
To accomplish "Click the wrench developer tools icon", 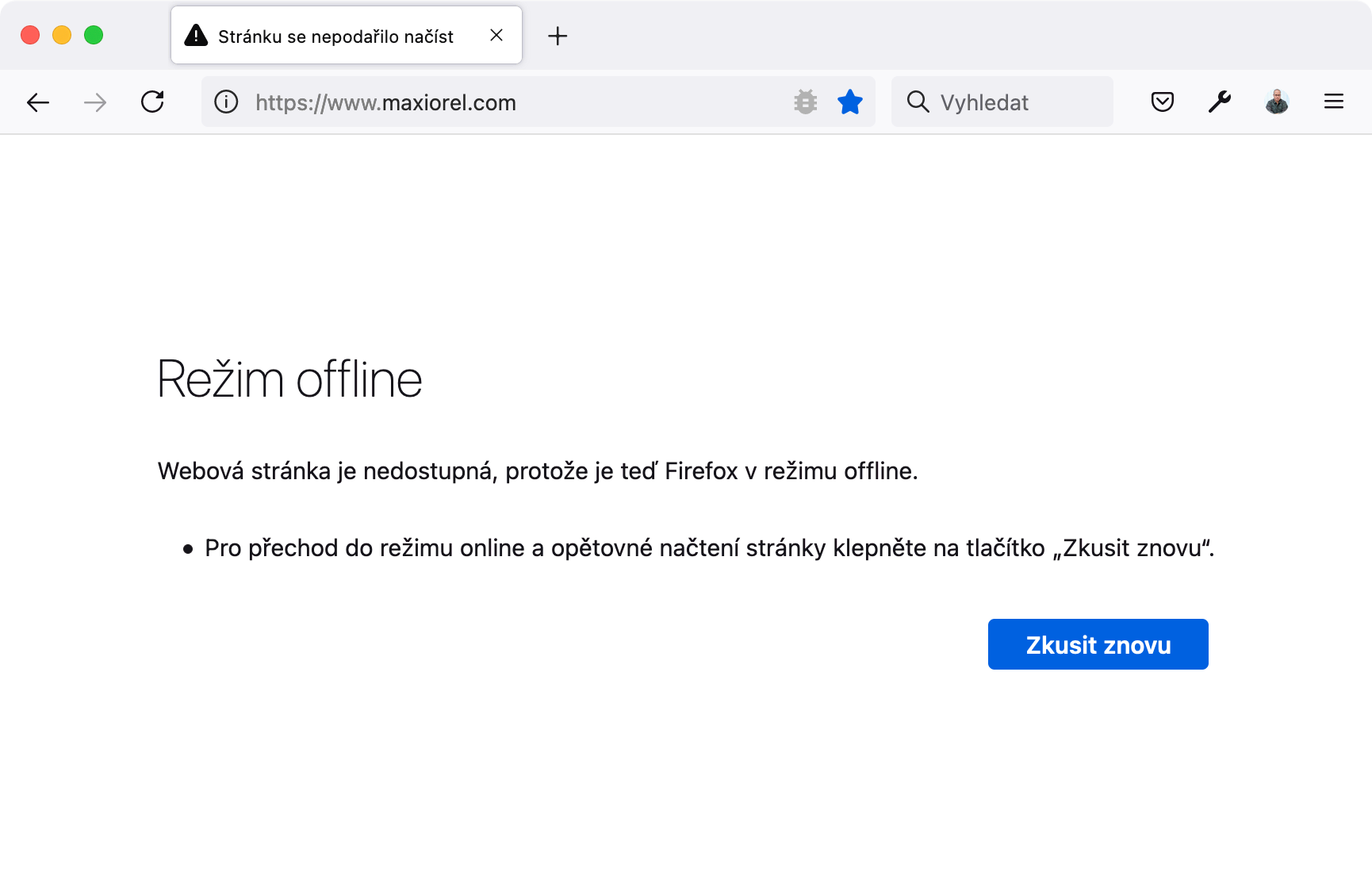I will 1219,102.
